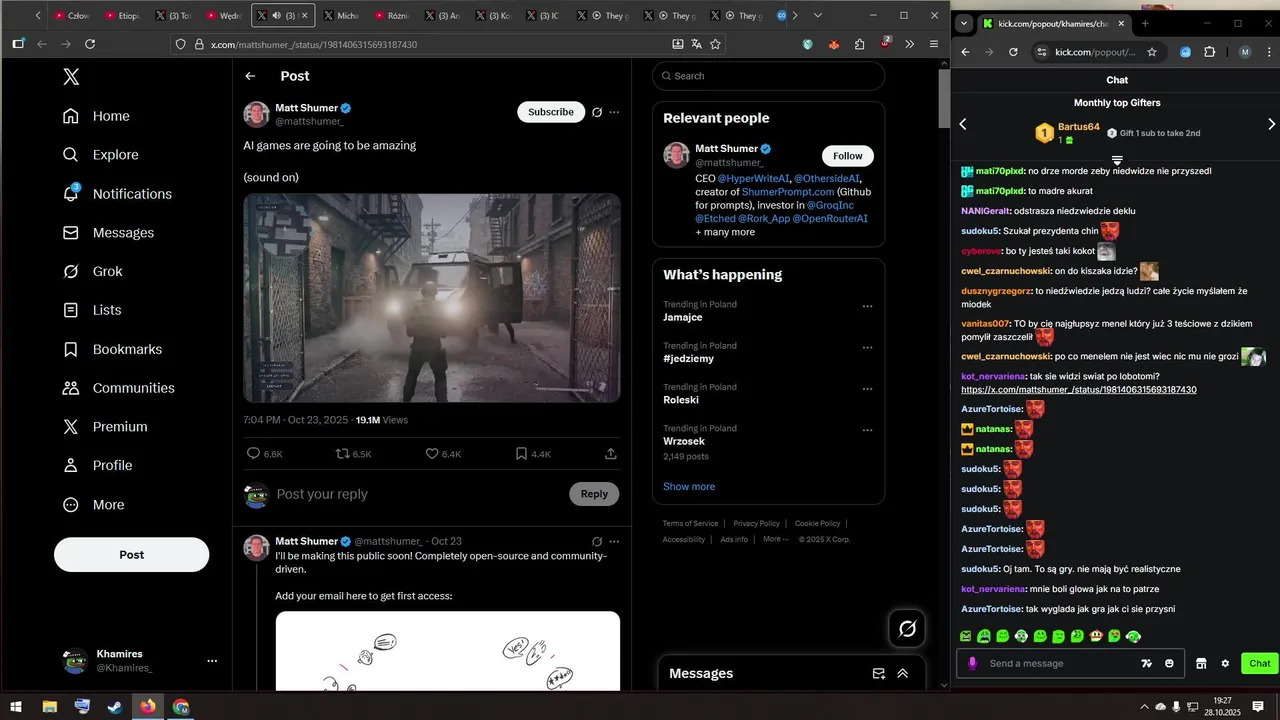The height and width of the screenshot is (720, 1280).
Task: Compose a new message in Messages drawer
Action: point(879,674)
